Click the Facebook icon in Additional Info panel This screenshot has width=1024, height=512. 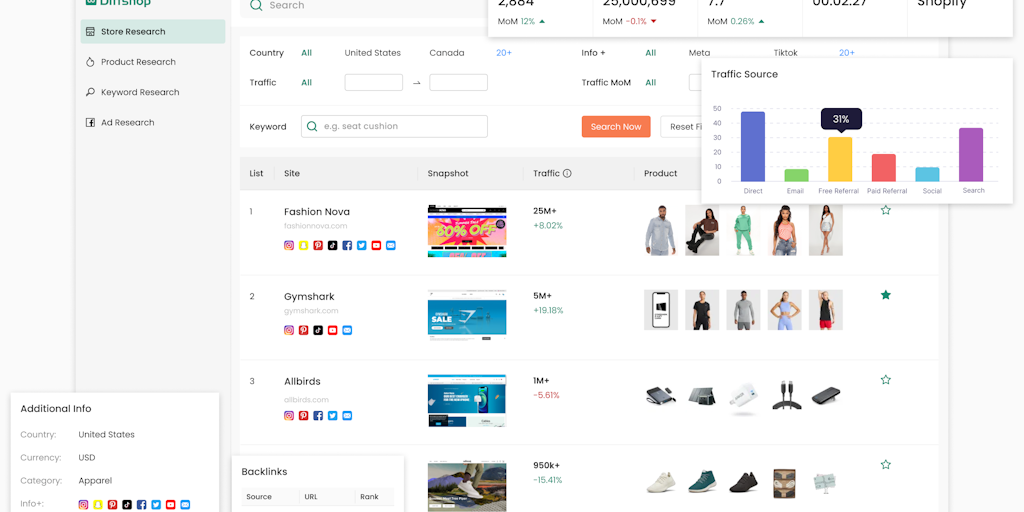141,505
